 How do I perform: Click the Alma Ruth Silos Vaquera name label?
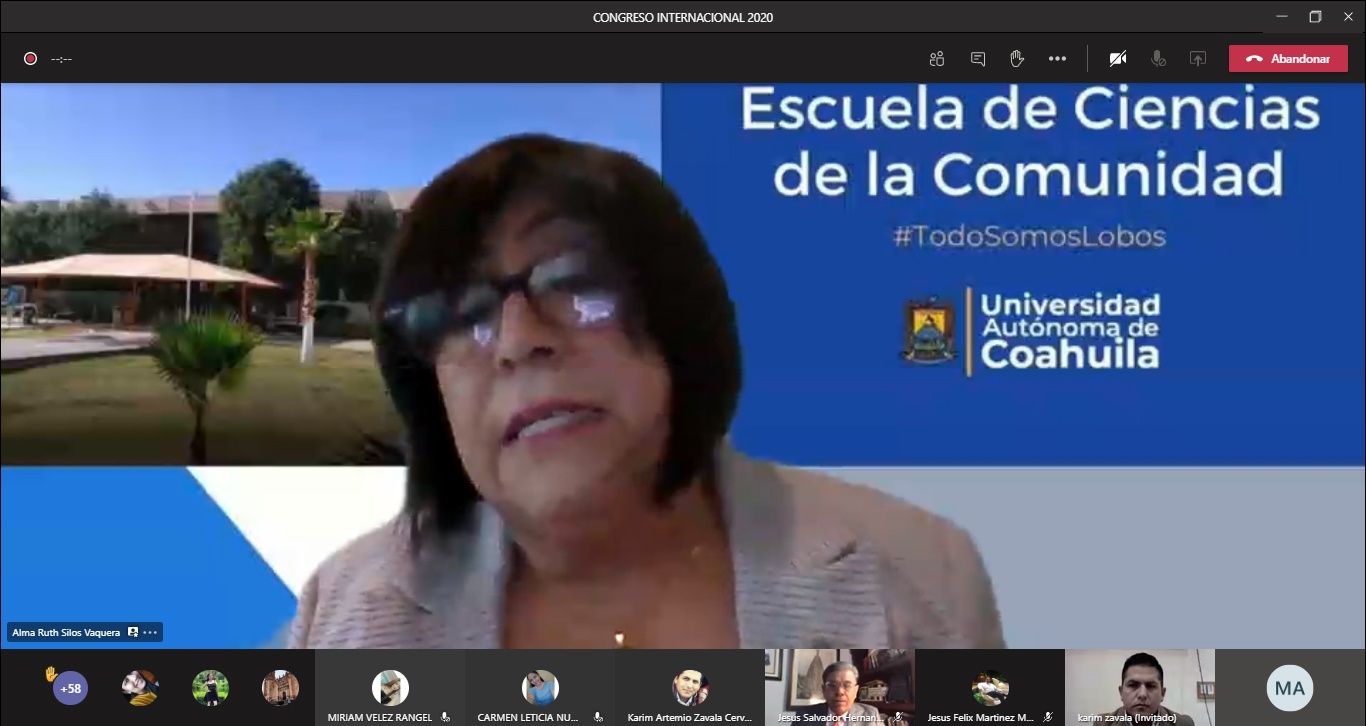coord(66,633)
